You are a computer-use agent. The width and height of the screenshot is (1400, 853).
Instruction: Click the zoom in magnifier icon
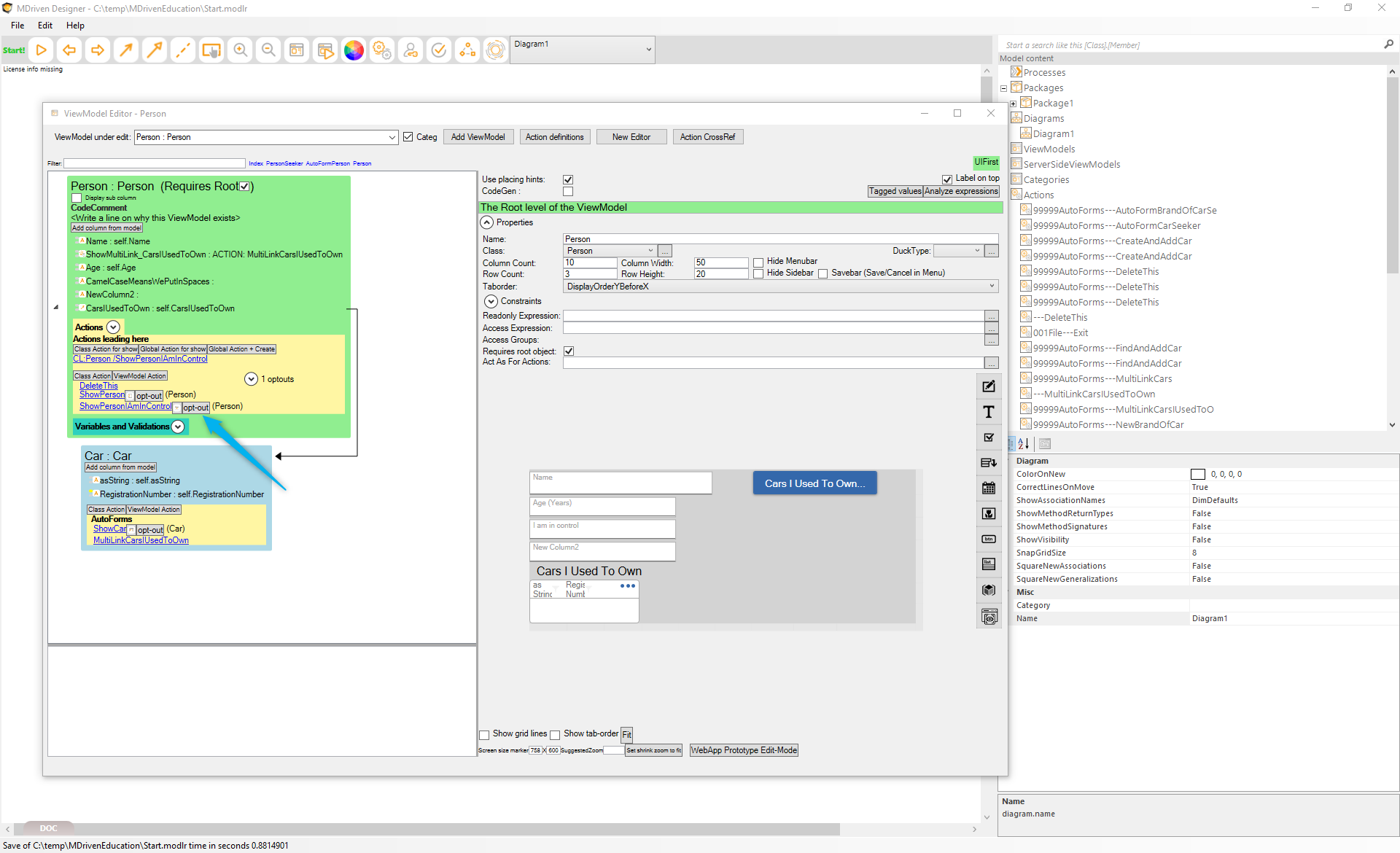point(240,50)
